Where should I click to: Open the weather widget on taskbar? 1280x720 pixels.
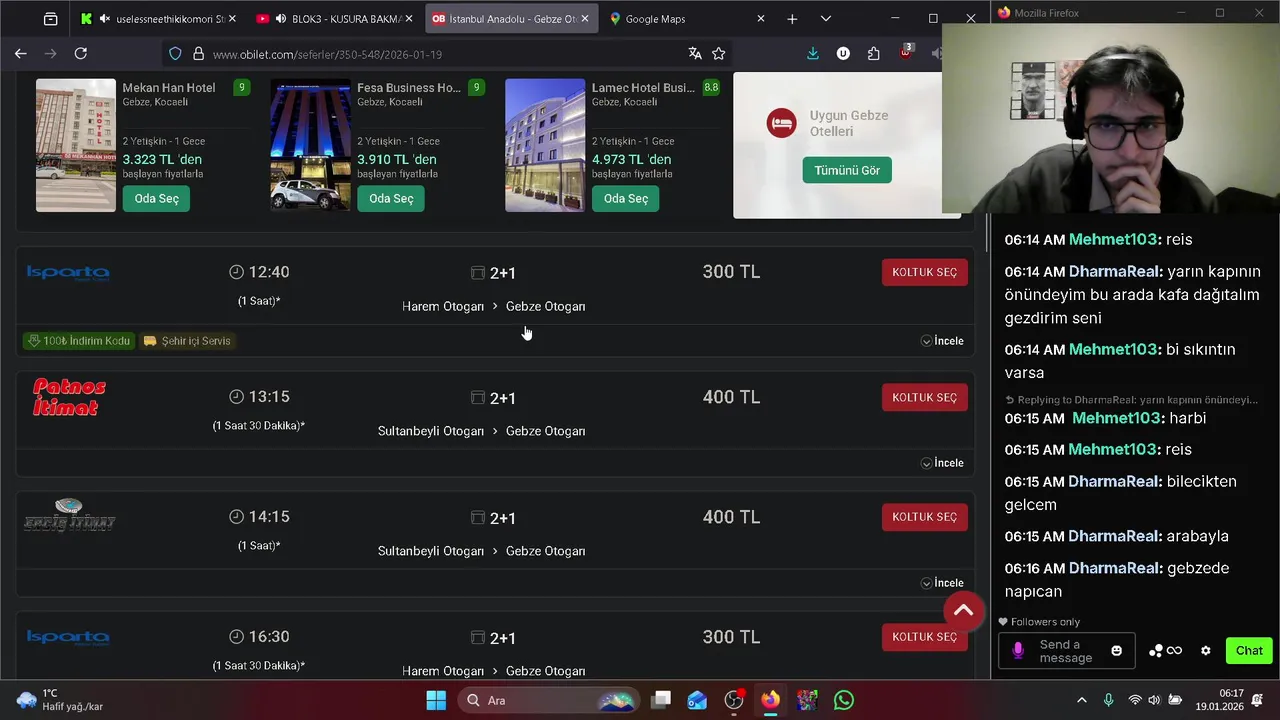point(60,700)
